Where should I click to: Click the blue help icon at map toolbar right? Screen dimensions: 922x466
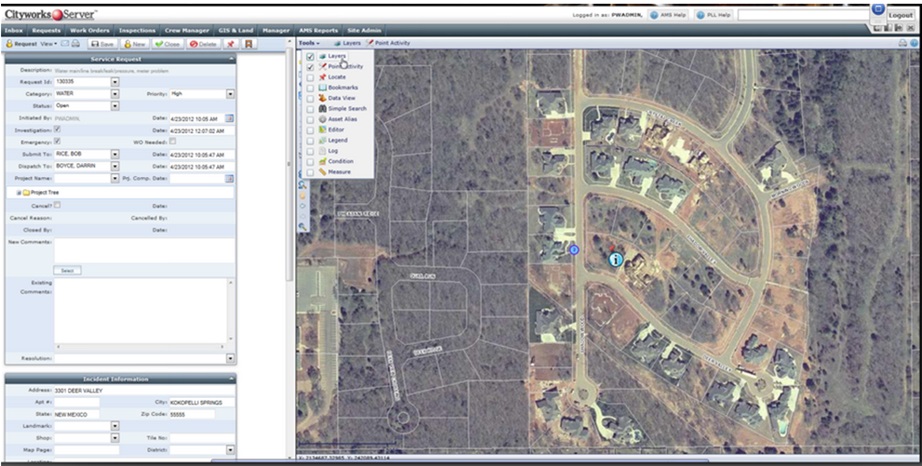click(x=914, y=43)
